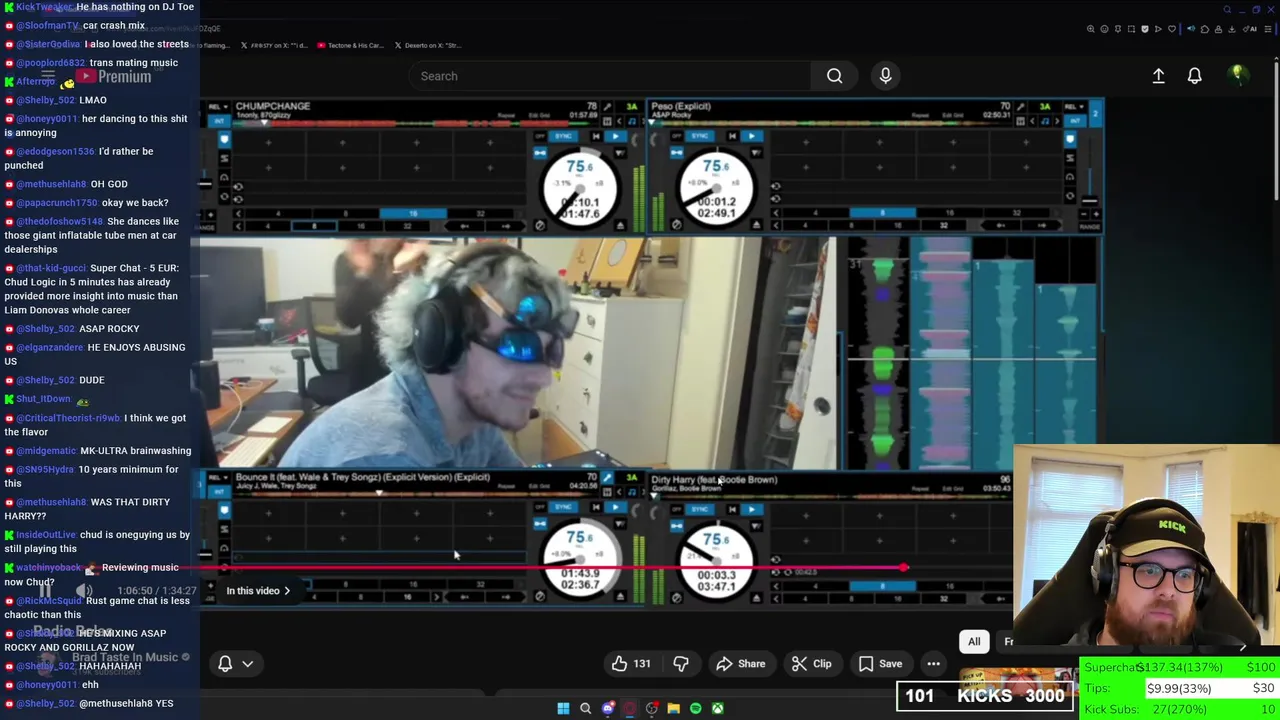Save the video to a playlist
This screenshot has height=720, width=1280.
click(879, 664)
